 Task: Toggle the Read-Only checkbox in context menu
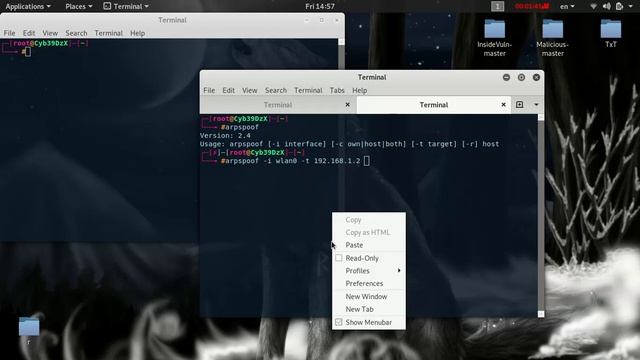point(339,258)
